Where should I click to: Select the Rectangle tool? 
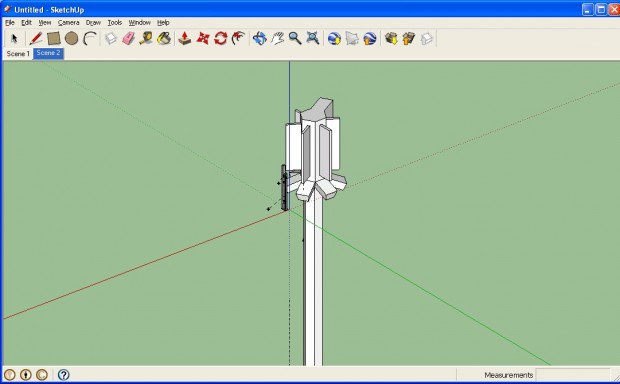click(x=54, y=38)
